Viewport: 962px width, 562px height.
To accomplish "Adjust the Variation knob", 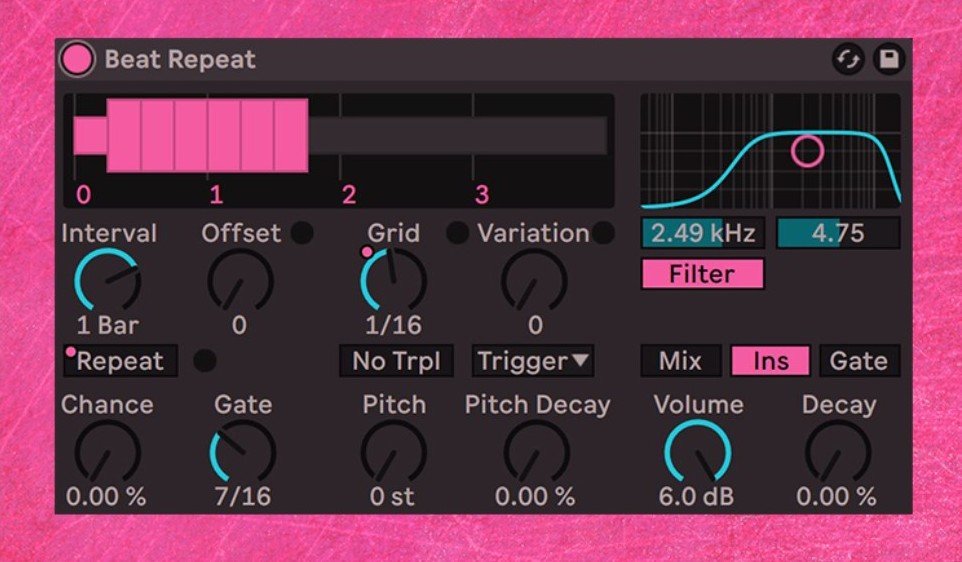I will coord(534,280).
